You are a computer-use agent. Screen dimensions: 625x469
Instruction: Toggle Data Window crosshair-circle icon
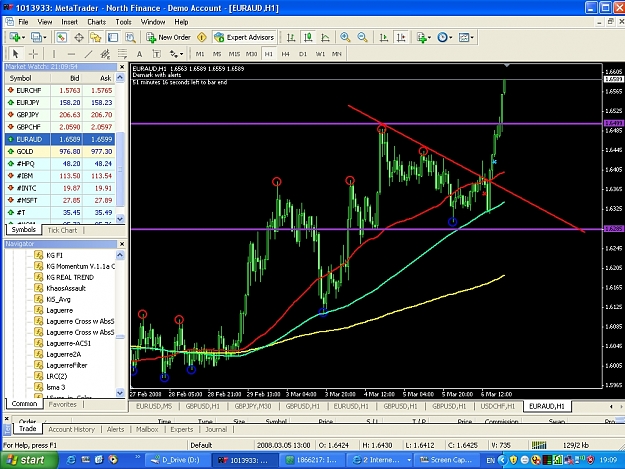pyautogui.click(x=79, y=37)
